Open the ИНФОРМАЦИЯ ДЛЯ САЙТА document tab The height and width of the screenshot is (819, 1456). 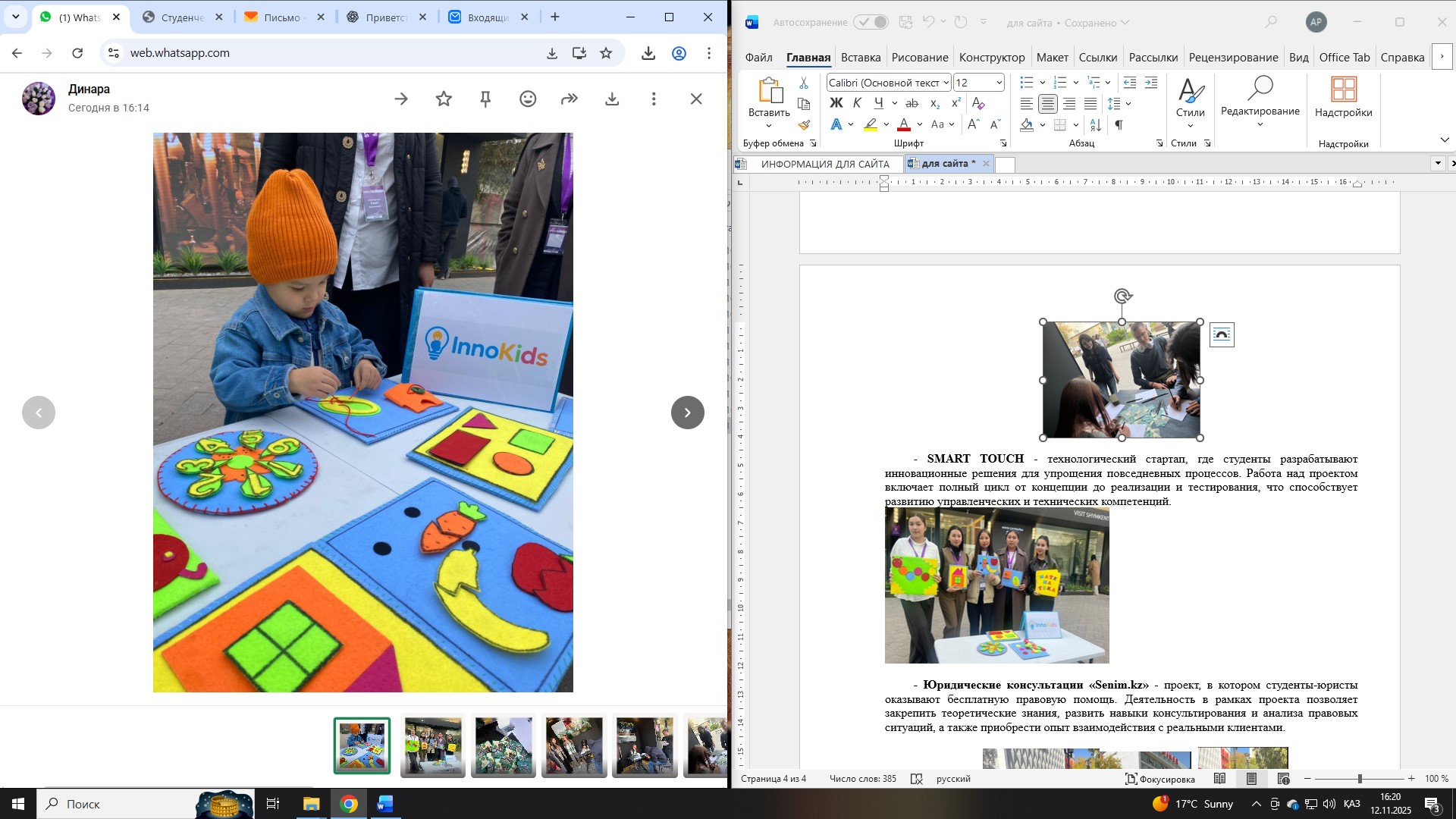(824, 164)
